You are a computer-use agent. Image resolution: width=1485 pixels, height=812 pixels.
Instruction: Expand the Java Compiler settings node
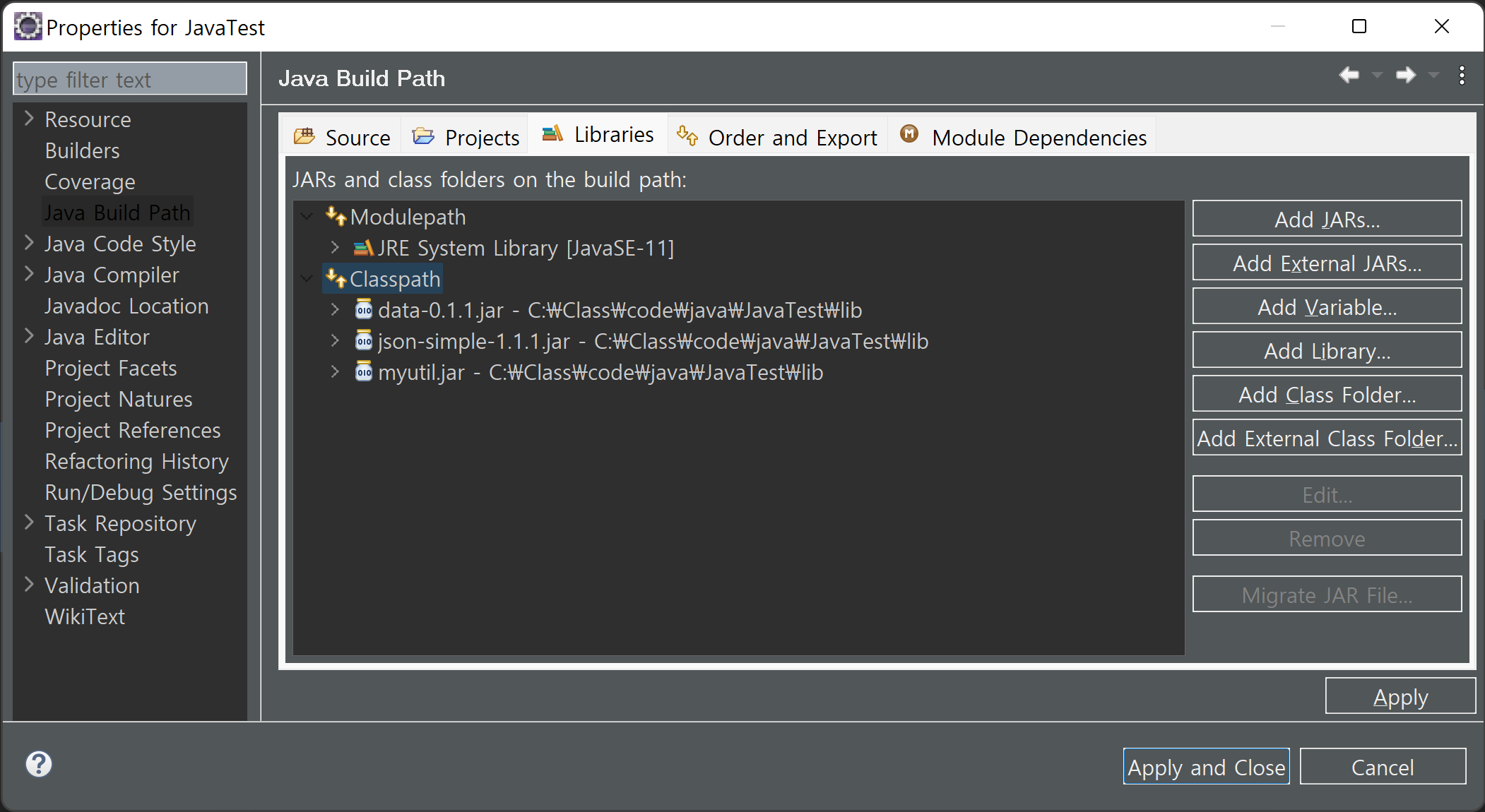point(29,274)
